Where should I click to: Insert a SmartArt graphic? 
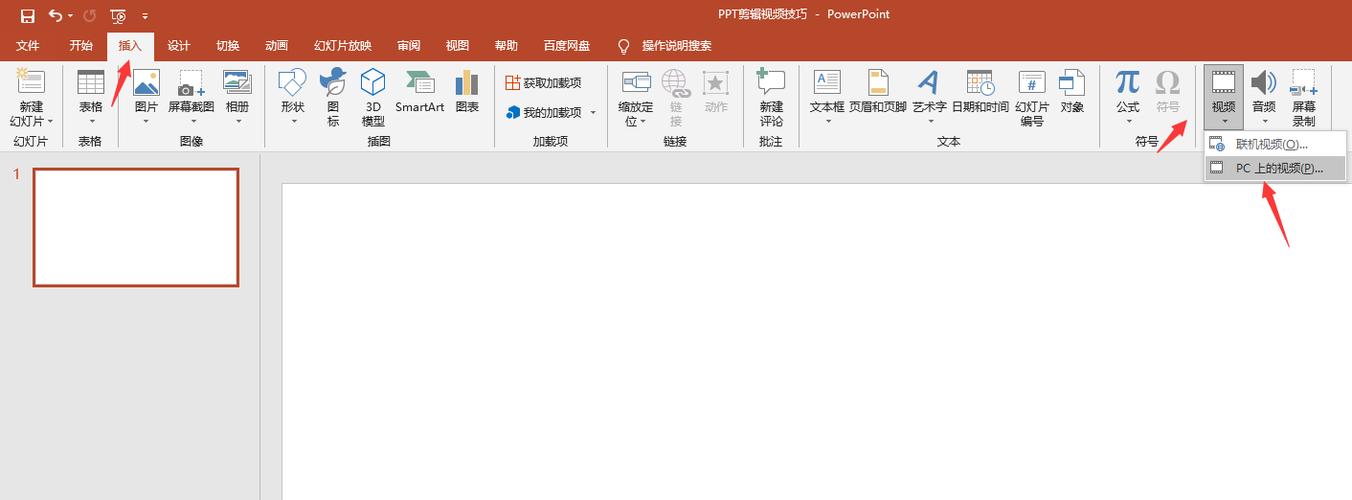tap(419, 91)
